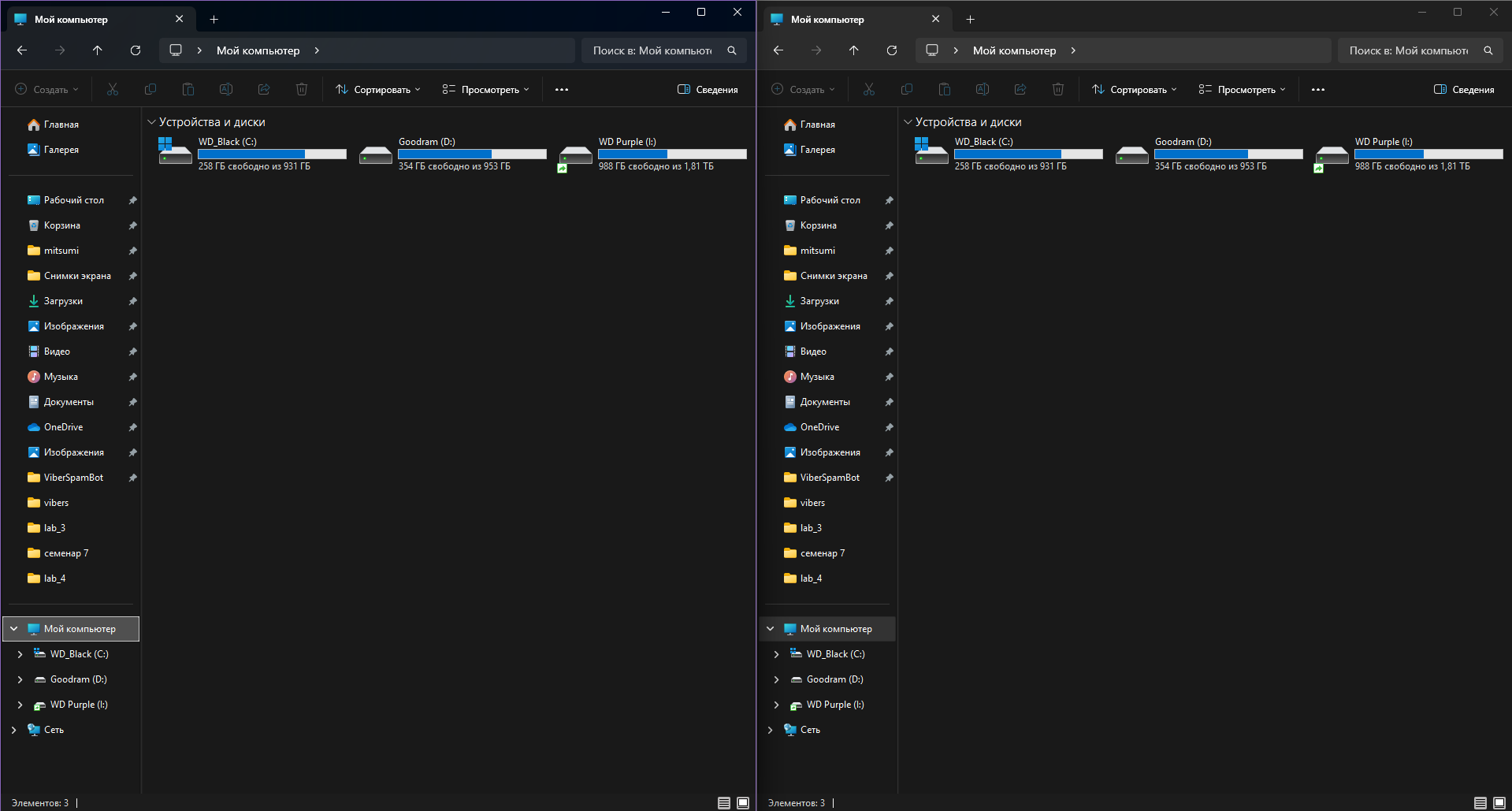Click the Share icon in right window toolbar

pyautogui.click(x=1020, y=90)
